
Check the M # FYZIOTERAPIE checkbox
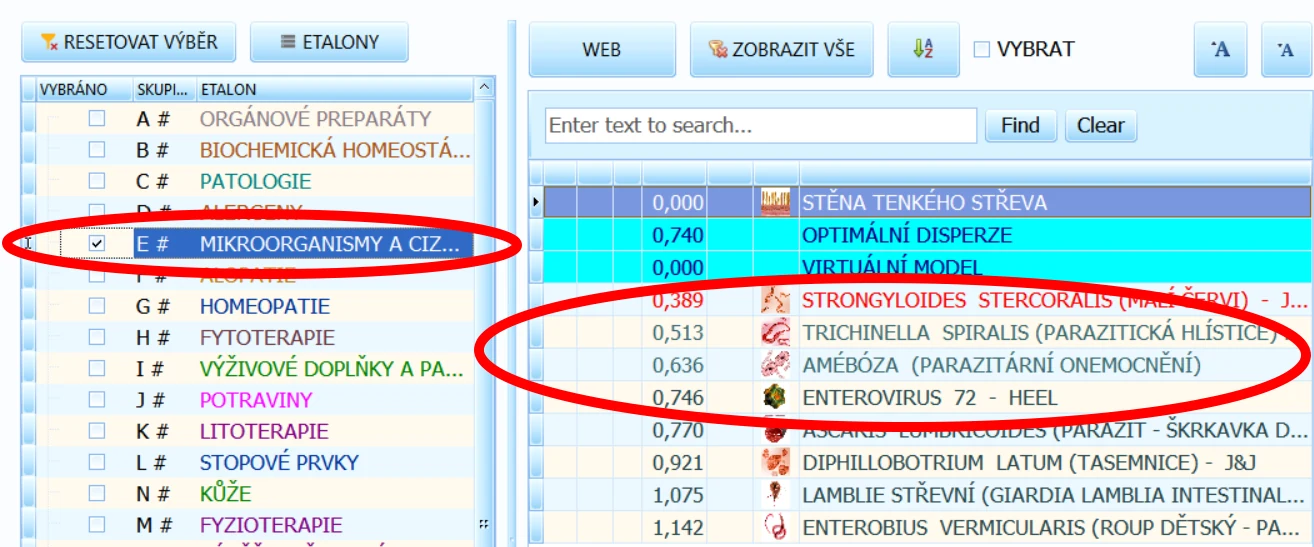[97, 524]
